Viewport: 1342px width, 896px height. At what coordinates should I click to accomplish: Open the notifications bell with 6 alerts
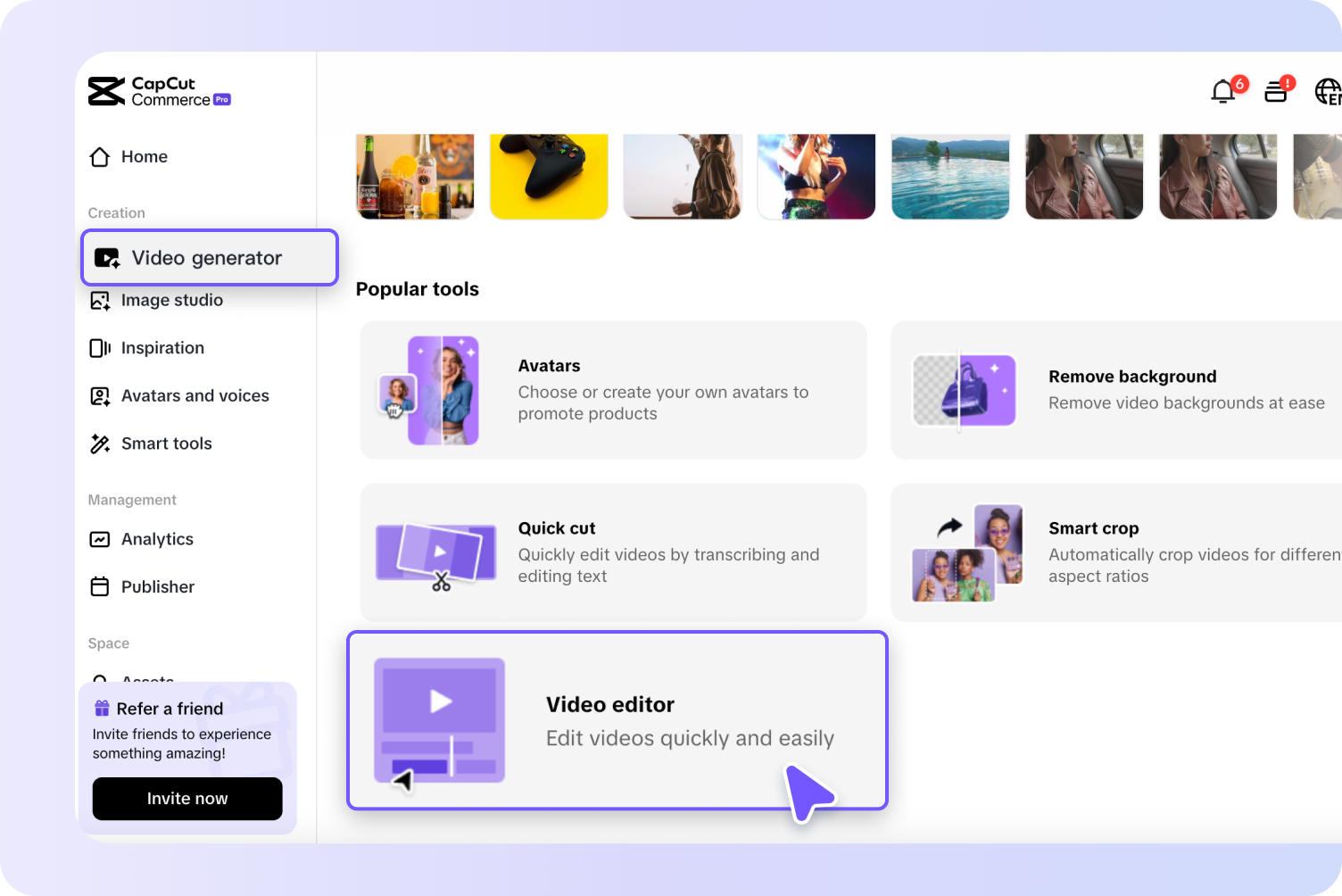point(1223,92)
